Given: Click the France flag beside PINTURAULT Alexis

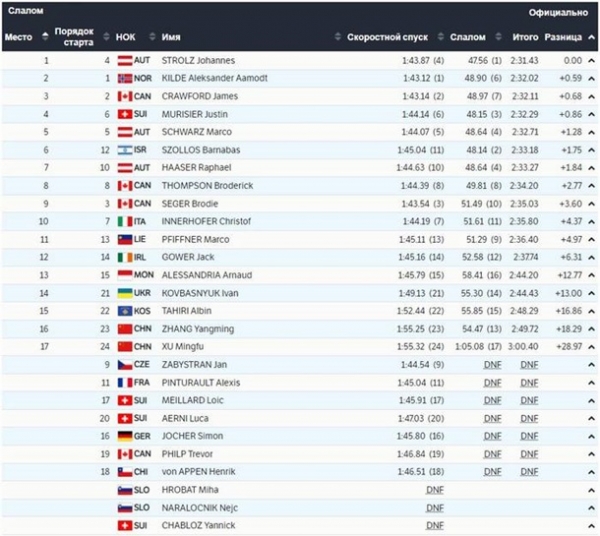Looking at the screenshot, I should tap(125, 383).
